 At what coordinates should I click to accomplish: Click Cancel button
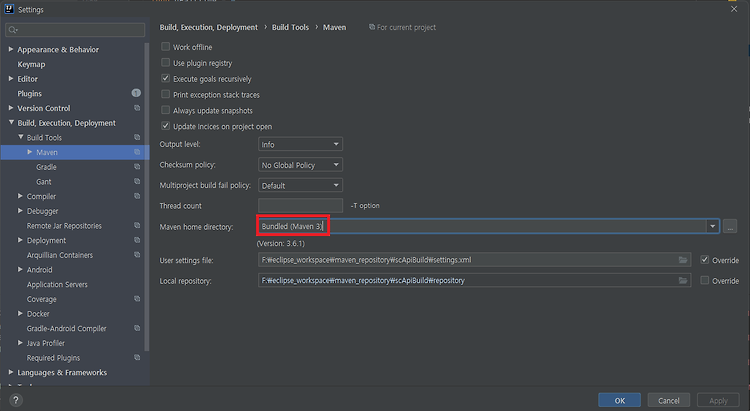tap(669, 400)
